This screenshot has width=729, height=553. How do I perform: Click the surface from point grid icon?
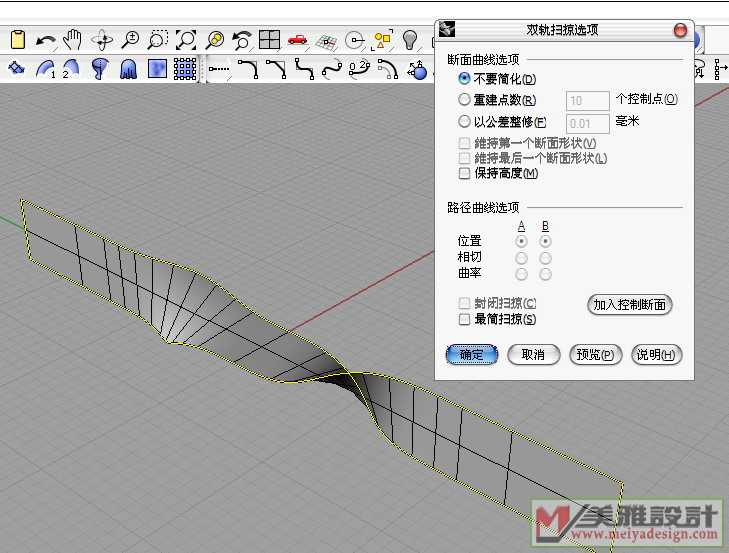185,69
